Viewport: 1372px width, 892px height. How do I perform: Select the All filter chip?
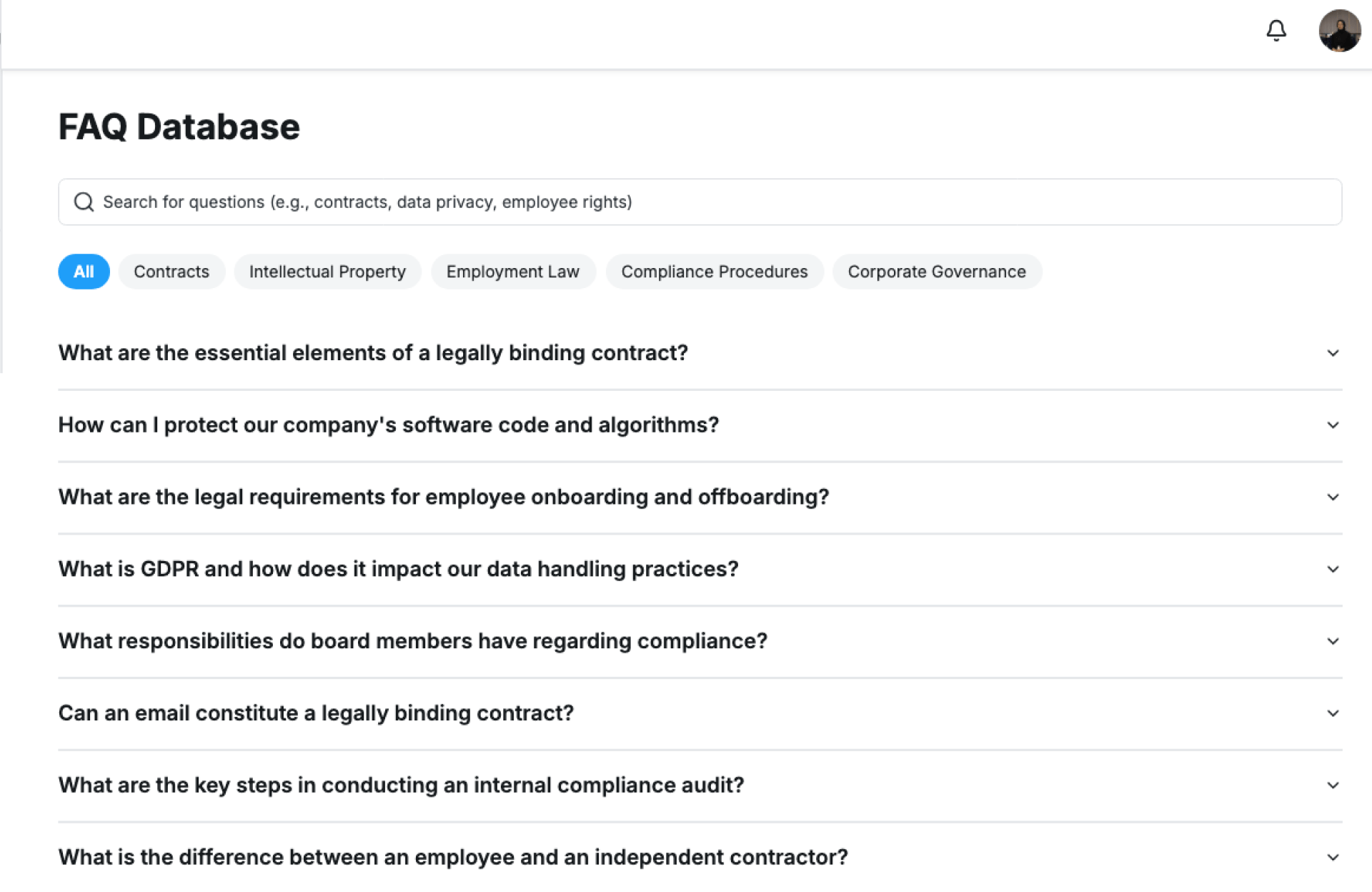pos(84,272)
